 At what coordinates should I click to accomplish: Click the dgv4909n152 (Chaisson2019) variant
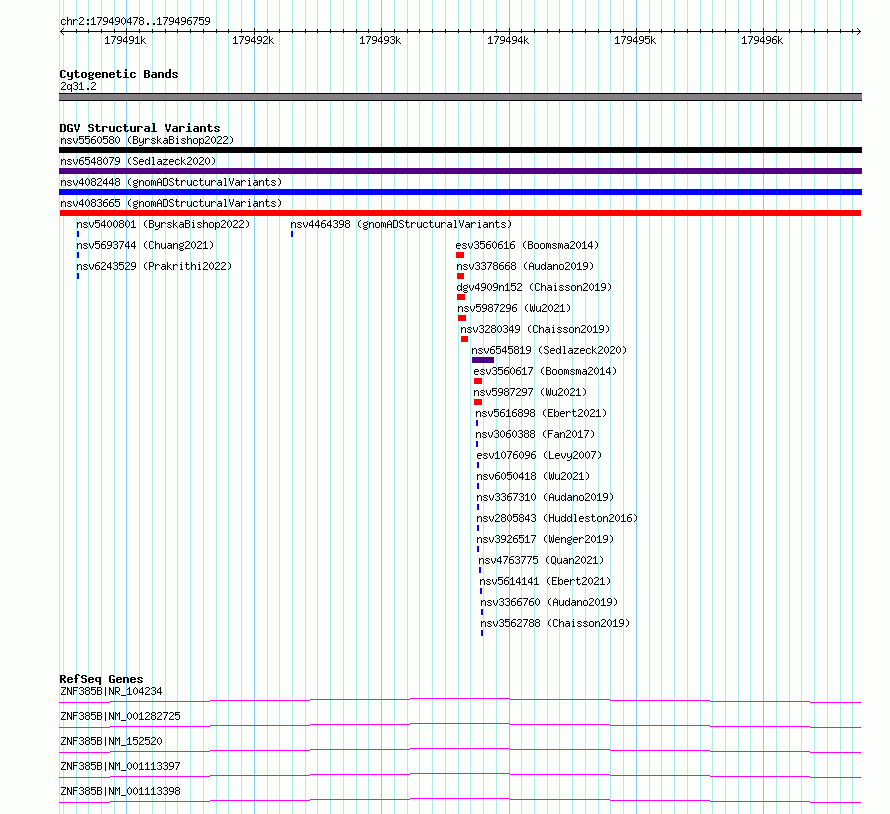(534, 287)
